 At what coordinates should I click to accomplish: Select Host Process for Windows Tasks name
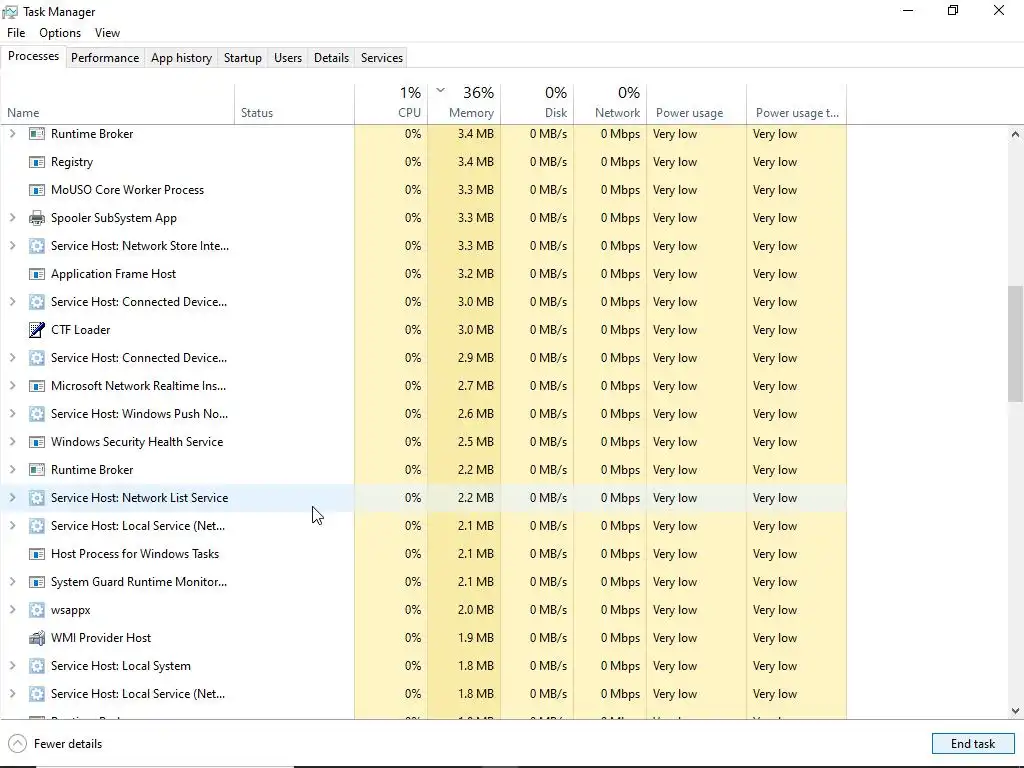(135, 554)
